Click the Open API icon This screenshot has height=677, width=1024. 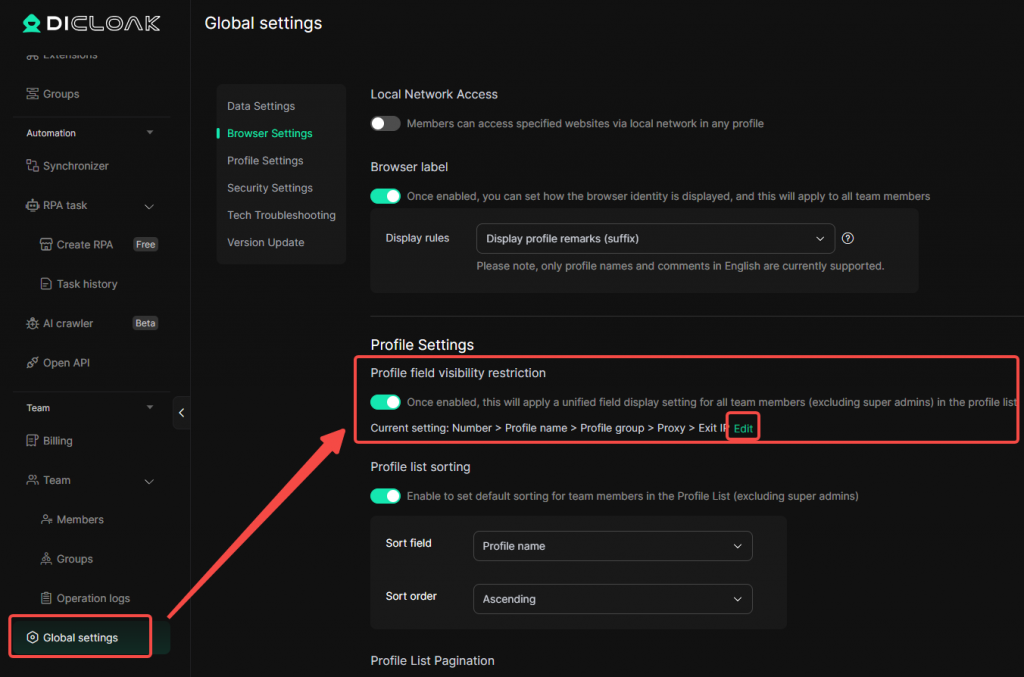point(33,363)
